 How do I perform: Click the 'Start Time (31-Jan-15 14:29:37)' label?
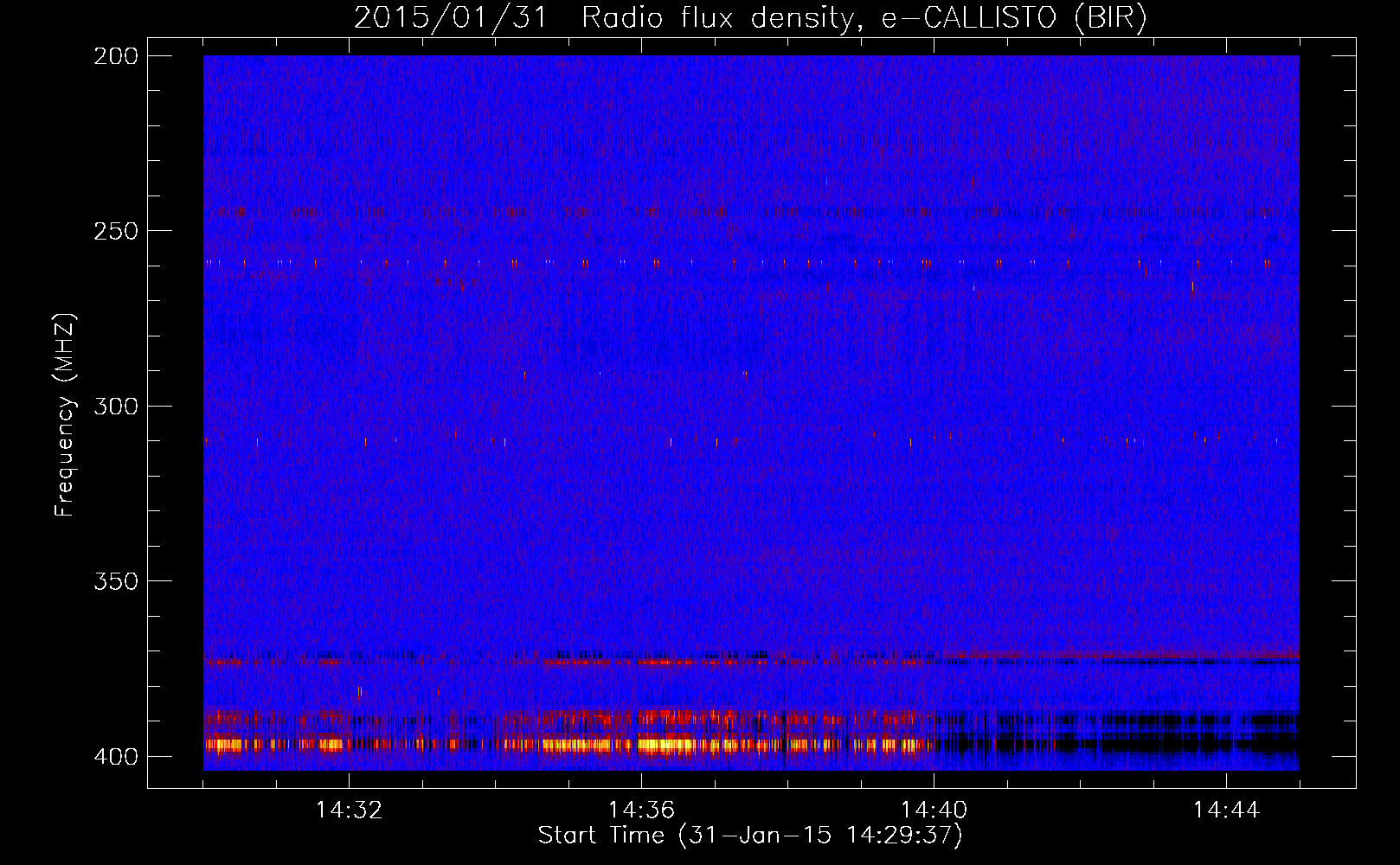pyautogui.click(x=750, y=836)
